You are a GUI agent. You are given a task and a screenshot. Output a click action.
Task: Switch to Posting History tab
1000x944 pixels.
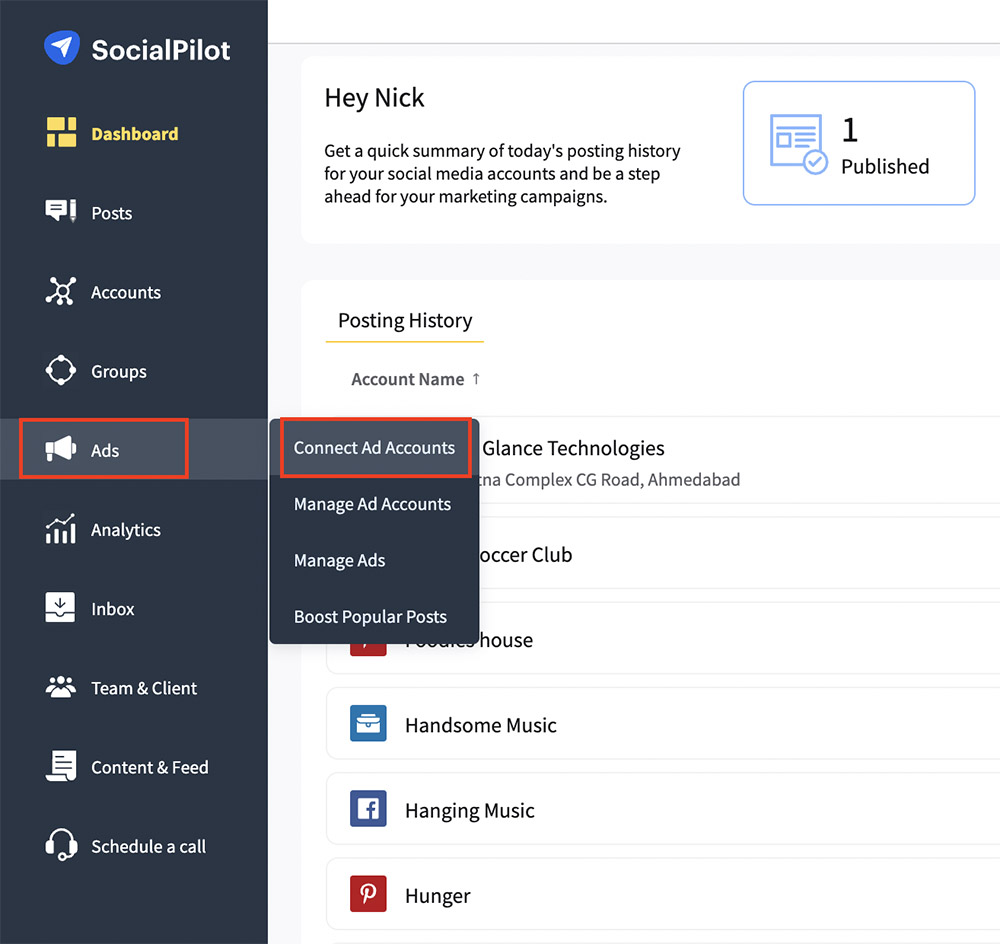(x=405, y=320)
